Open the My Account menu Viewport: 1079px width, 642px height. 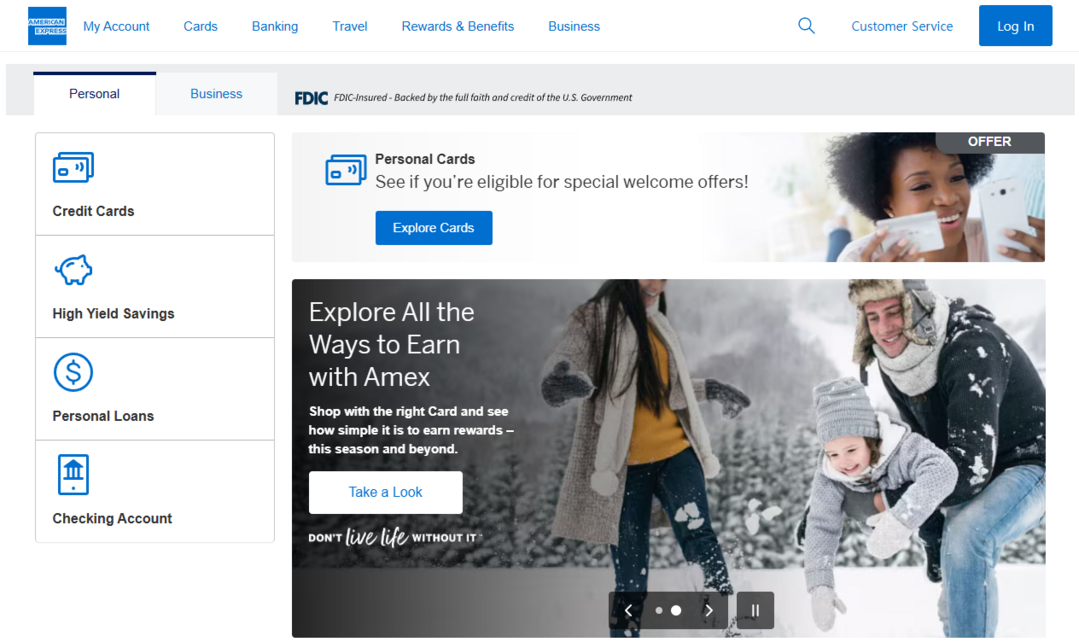coord(116,26)
